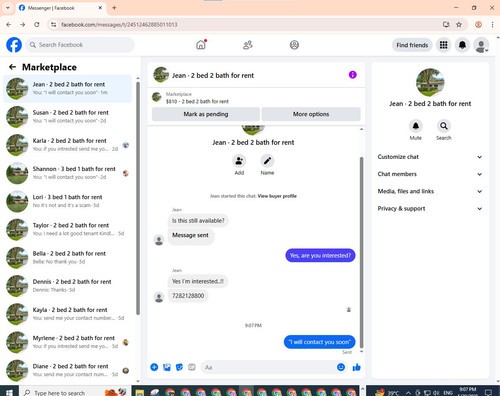Screen dimensions: 500x396
Task: Search in conversation magnifier icon
Action: coord(444,126)
